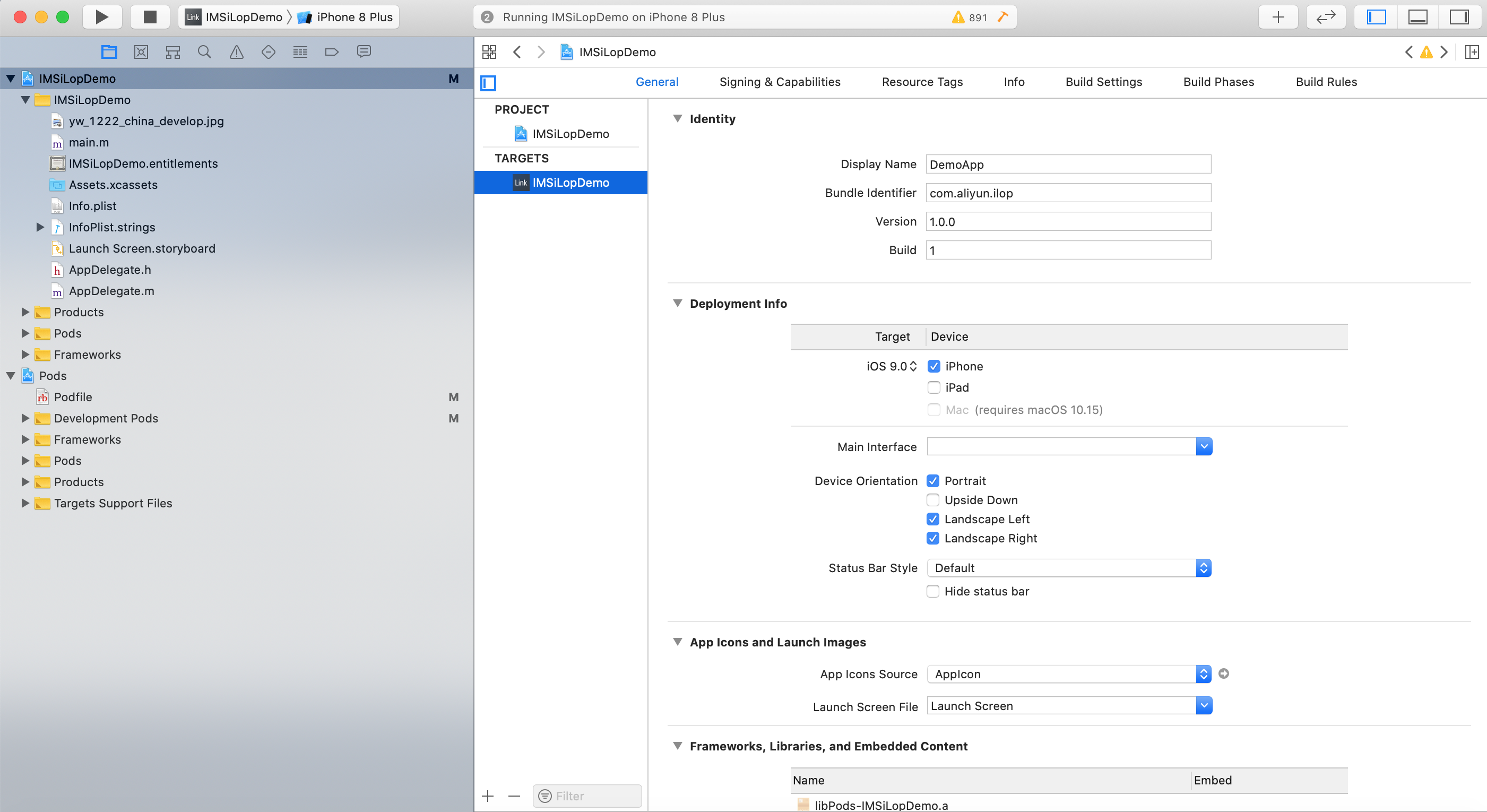The height and width of the screenshot is (812, 1487).
Task: Collapse the Deployment Info section
Action: point(678,303)
